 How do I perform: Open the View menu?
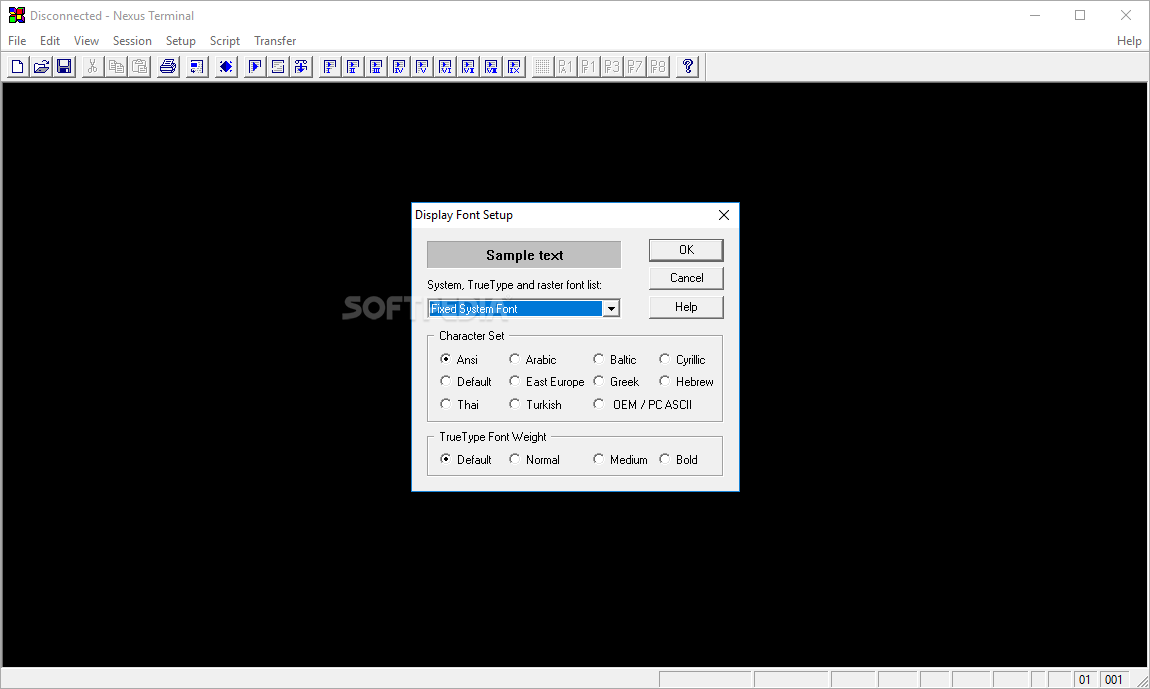tap(86, 40)
